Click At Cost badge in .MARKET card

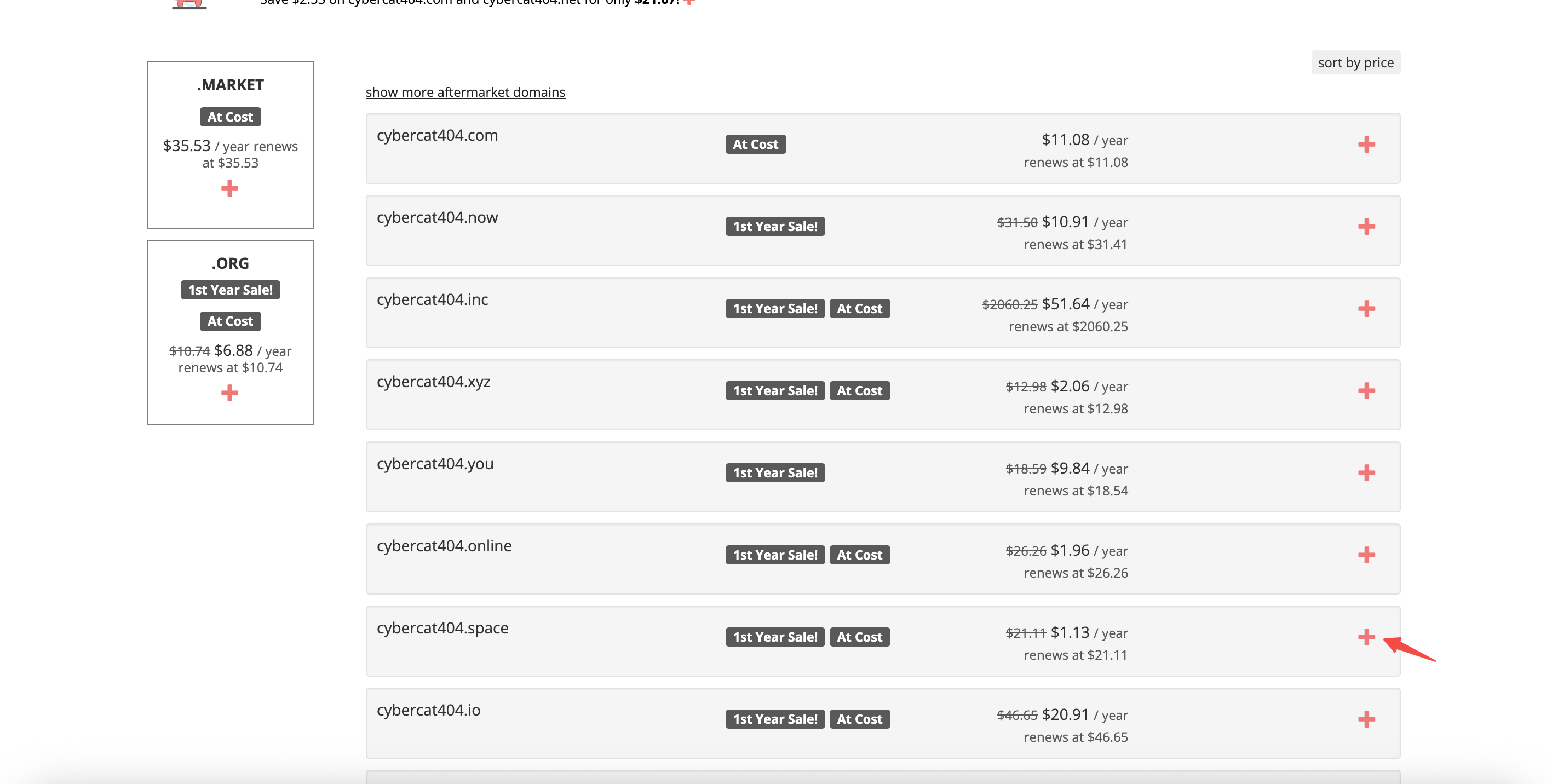point(229,117)
